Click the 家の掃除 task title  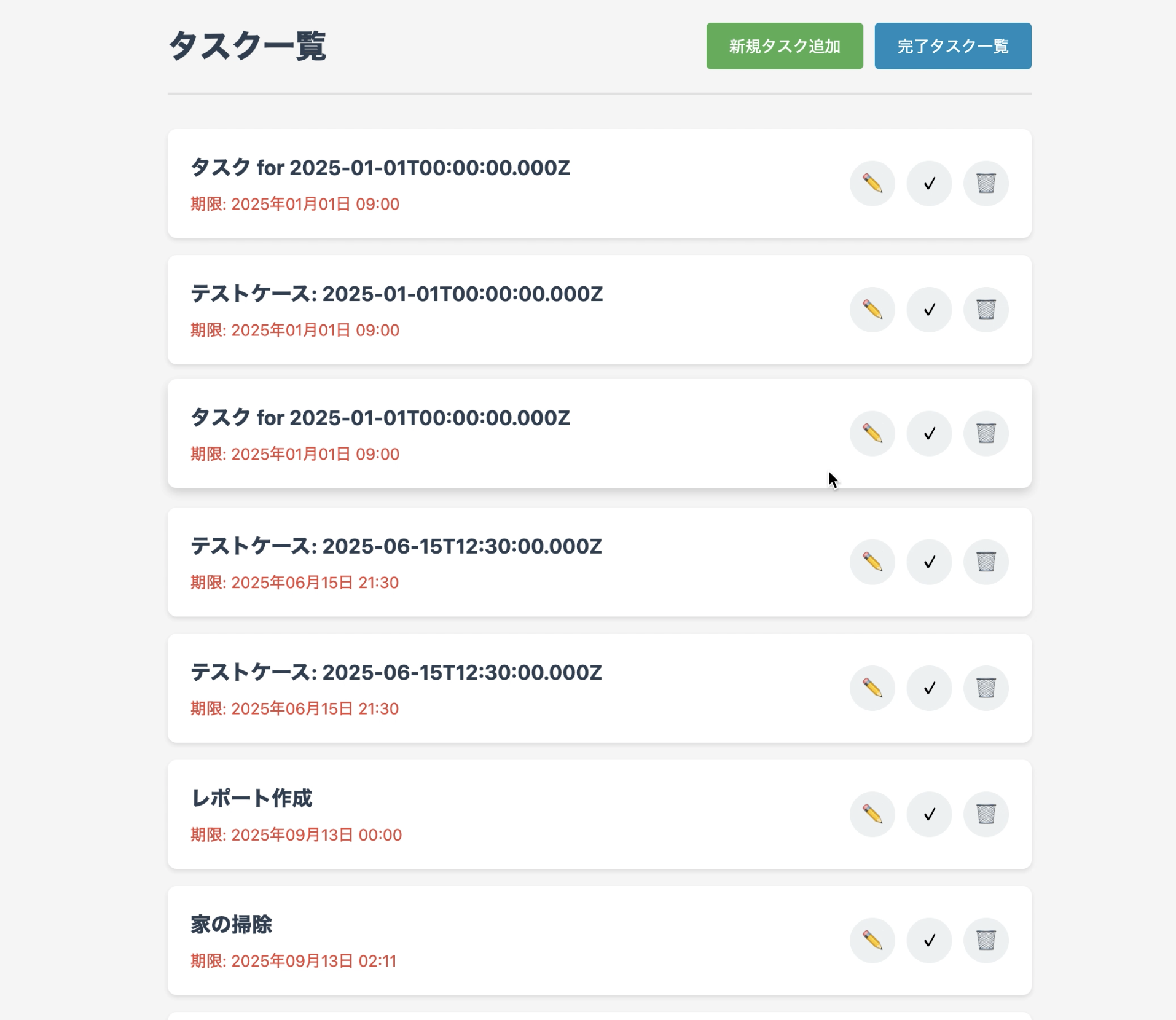click(x=231, y=924)
